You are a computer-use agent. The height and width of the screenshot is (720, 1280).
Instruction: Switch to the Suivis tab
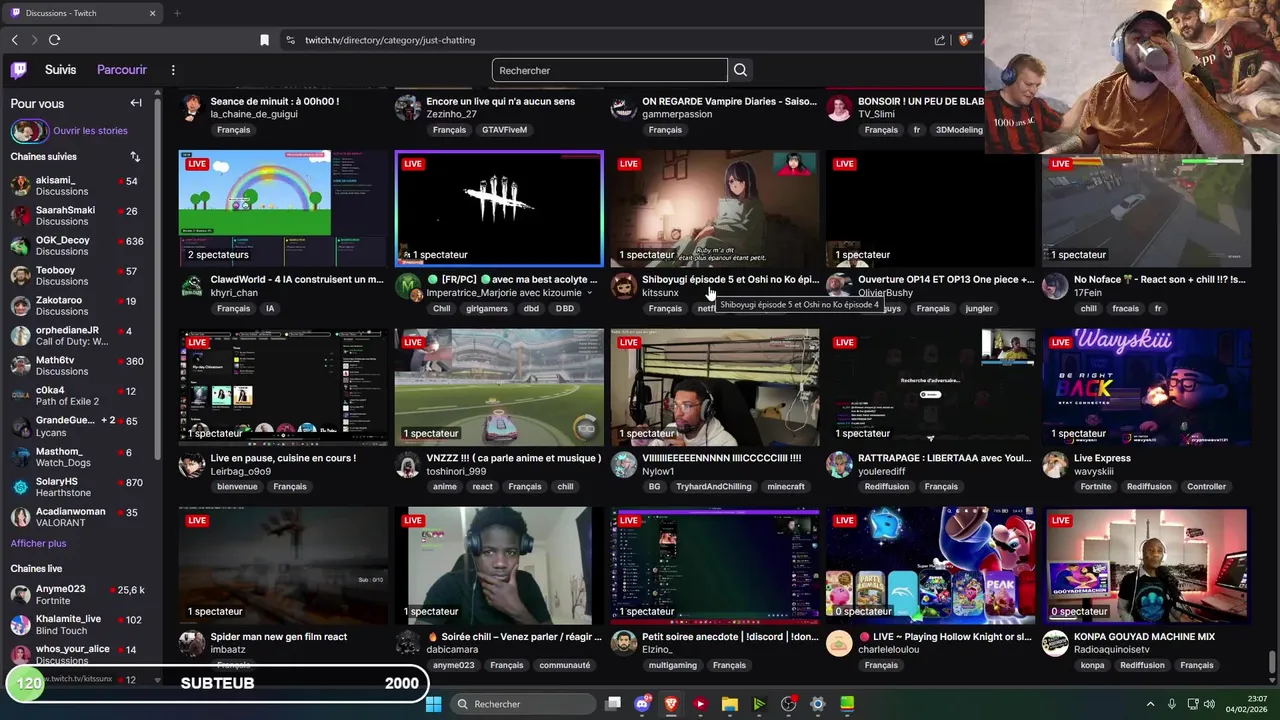(x=60, y=70)
